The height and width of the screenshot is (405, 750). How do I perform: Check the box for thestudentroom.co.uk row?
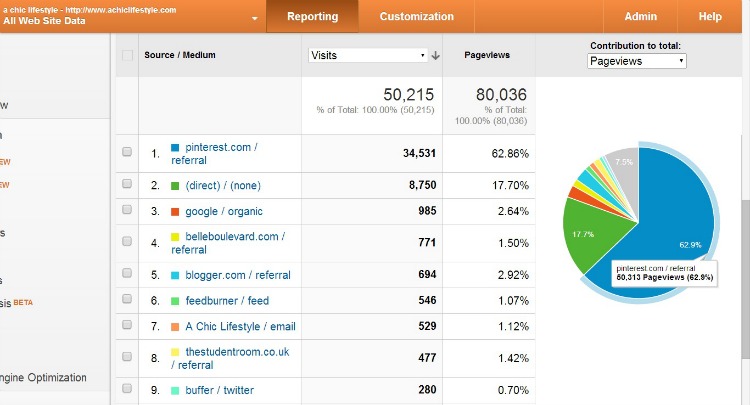click(x=127, y=356)
